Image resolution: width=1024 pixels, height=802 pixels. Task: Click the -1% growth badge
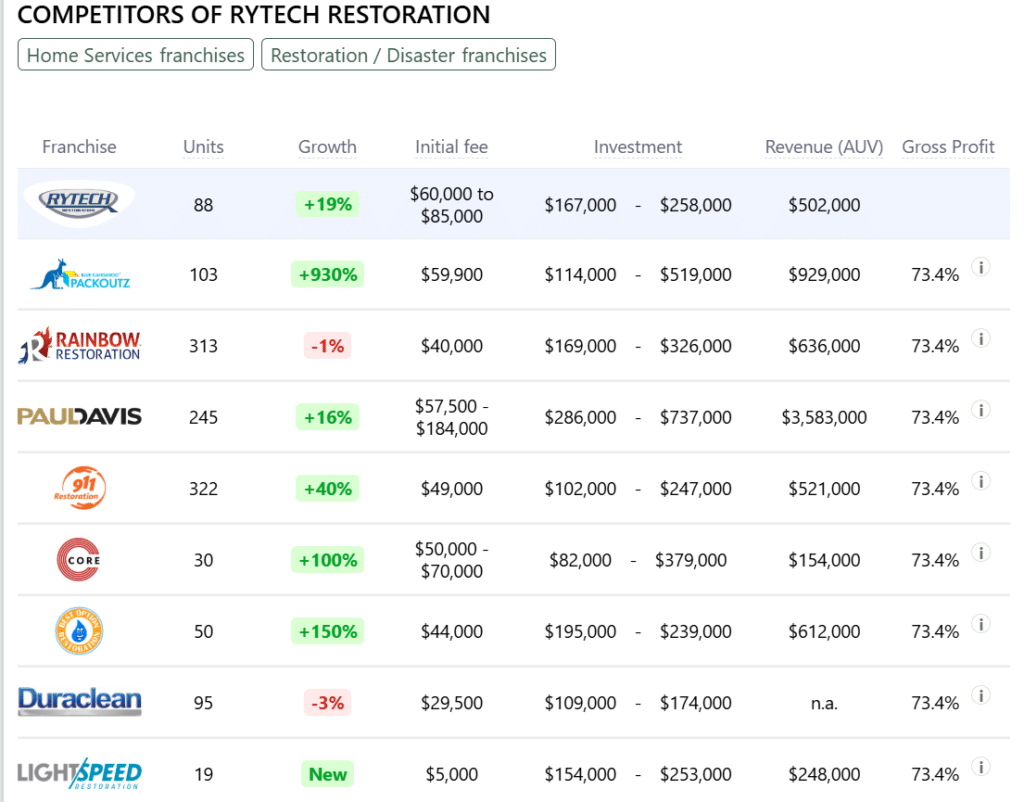coord(327,345)
